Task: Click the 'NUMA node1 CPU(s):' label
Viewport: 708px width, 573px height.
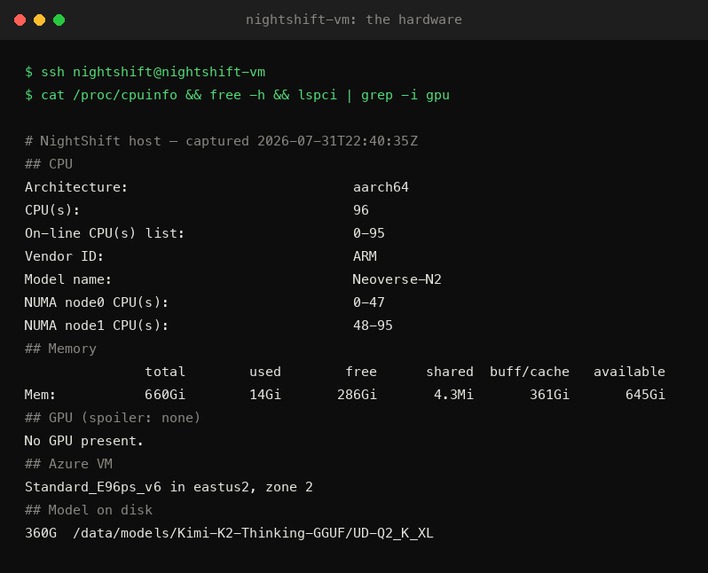Action: (97, 325)
